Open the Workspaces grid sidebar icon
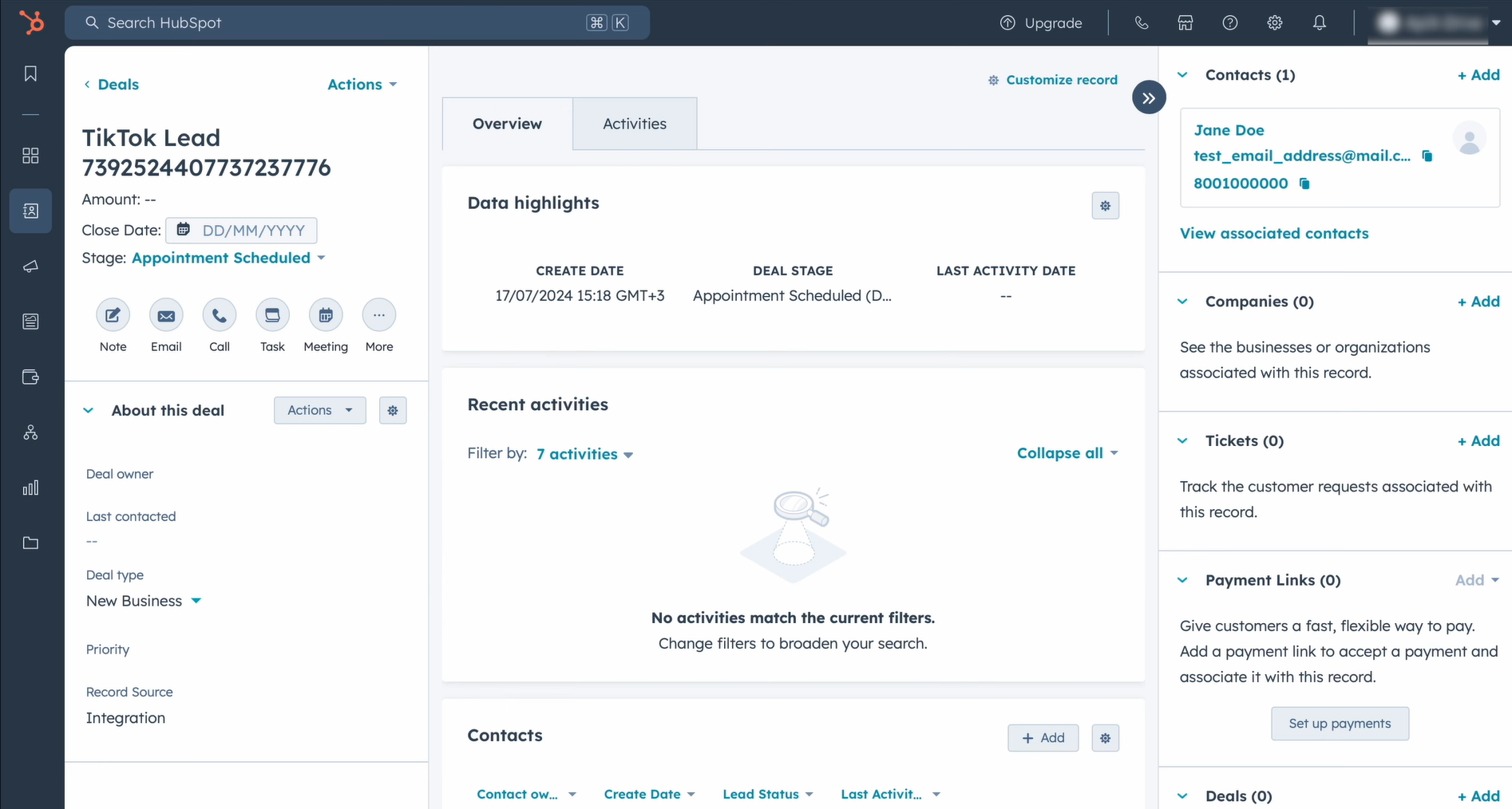 coord(30,156)
